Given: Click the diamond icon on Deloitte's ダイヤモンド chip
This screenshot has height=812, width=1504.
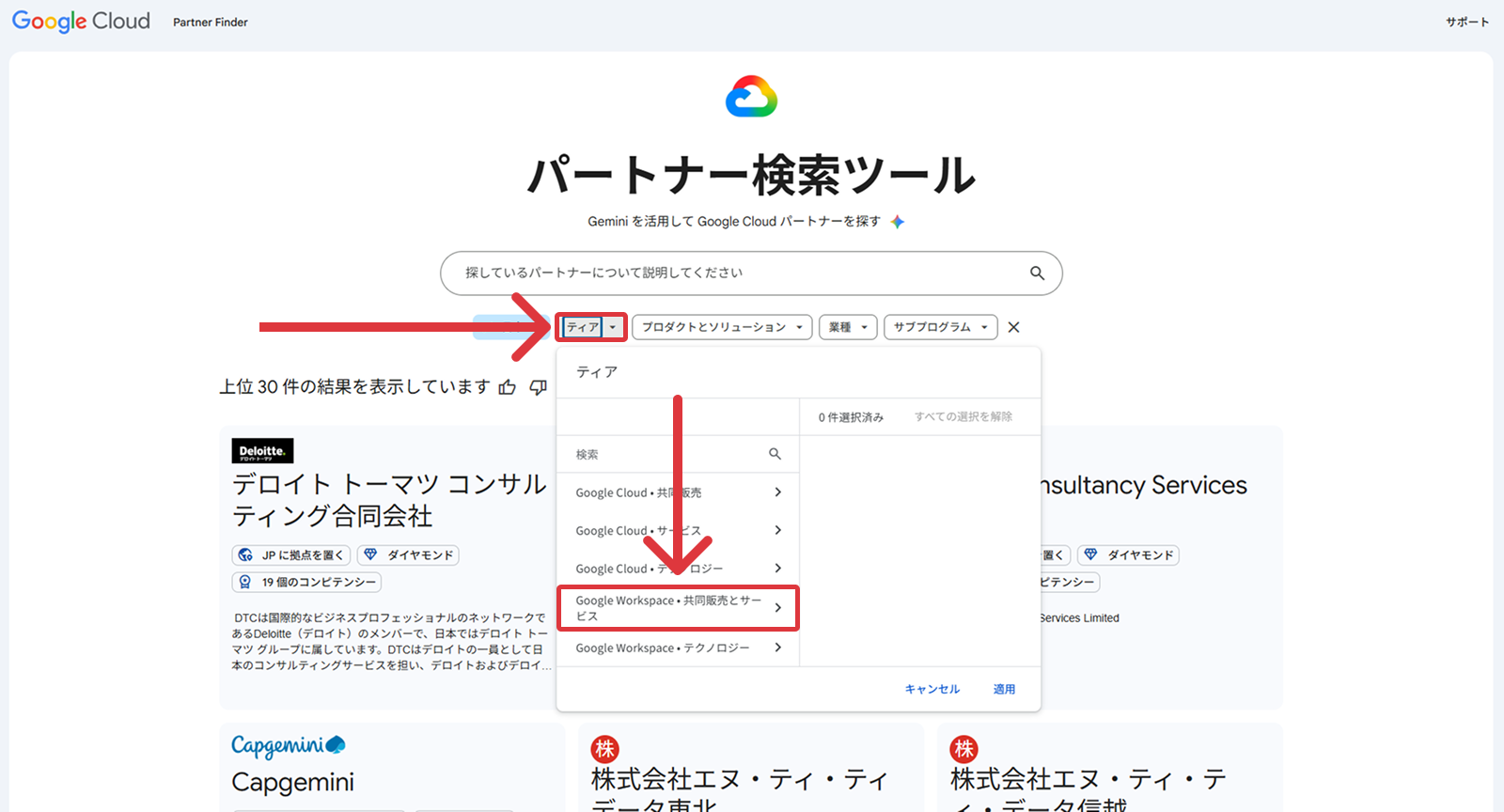Looking at the screenshot, I should pos(370,555).
